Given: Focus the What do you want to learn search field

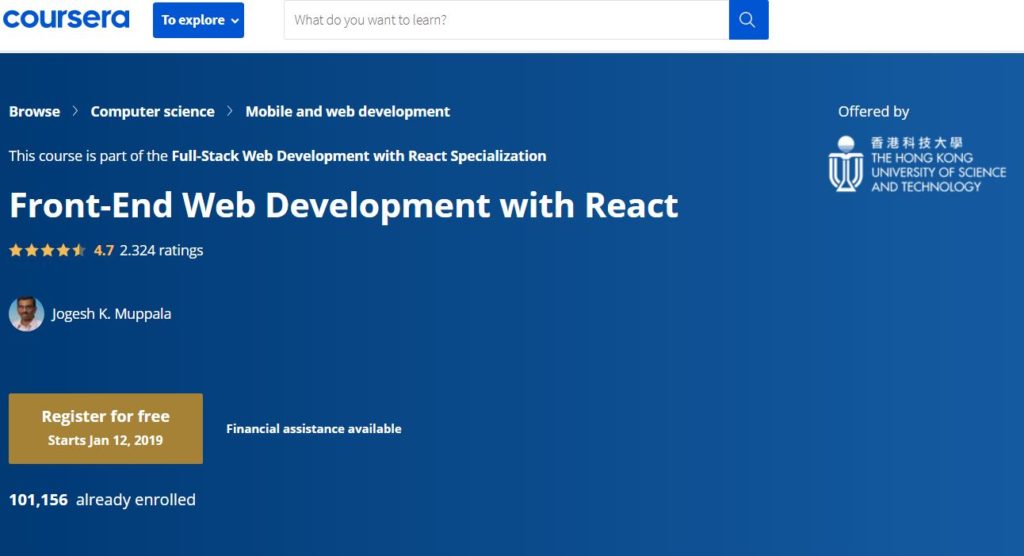Looking at the screenshot, I should (x=507, y=20).
